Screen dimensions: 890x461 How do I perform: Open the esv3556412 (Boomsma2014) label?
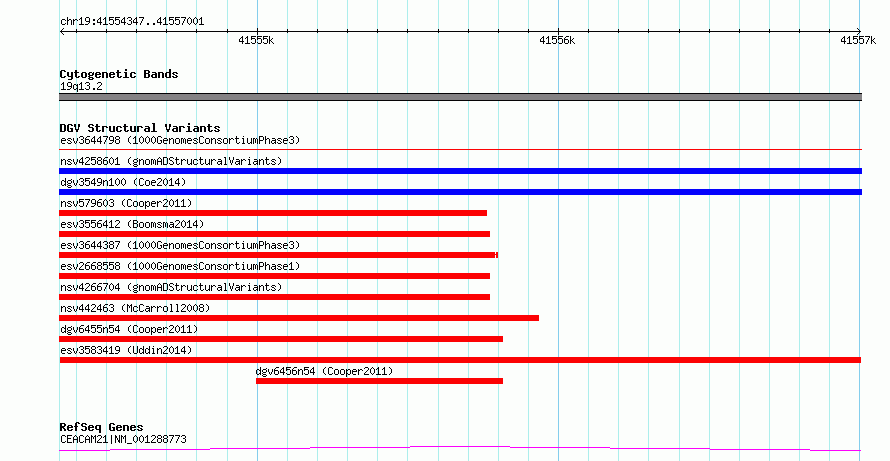coord(132,224)
